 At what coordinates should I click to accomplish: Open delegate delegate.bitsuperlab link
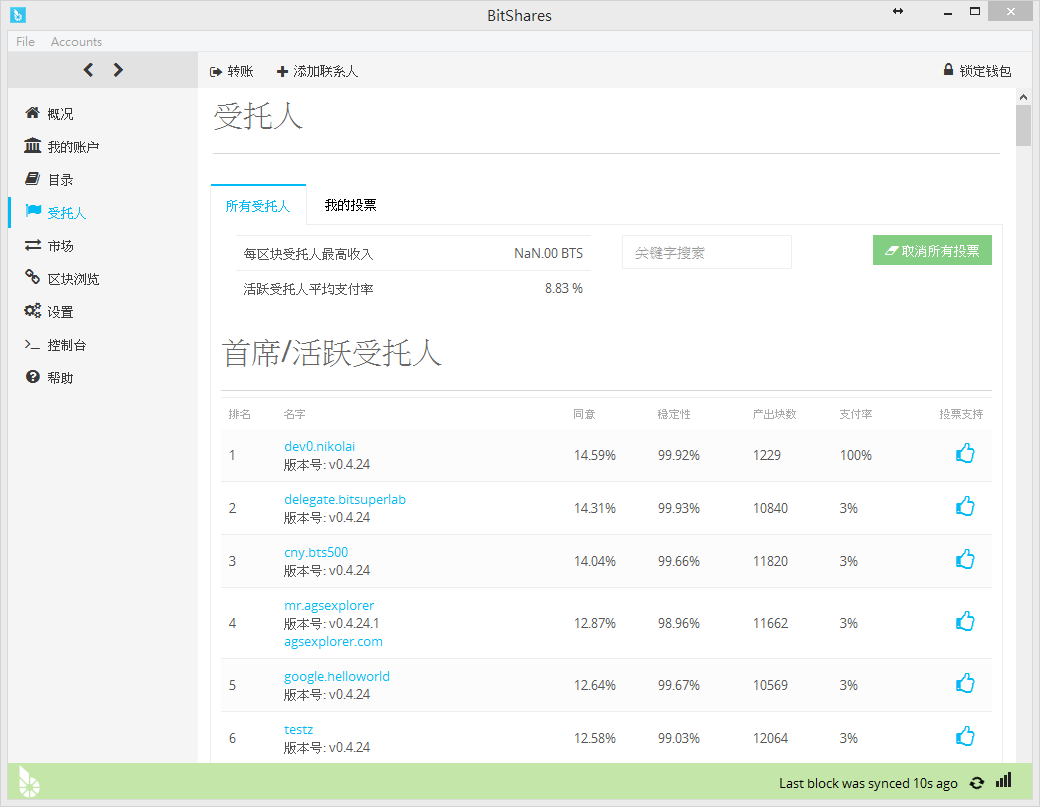click(x=345, y=499)
